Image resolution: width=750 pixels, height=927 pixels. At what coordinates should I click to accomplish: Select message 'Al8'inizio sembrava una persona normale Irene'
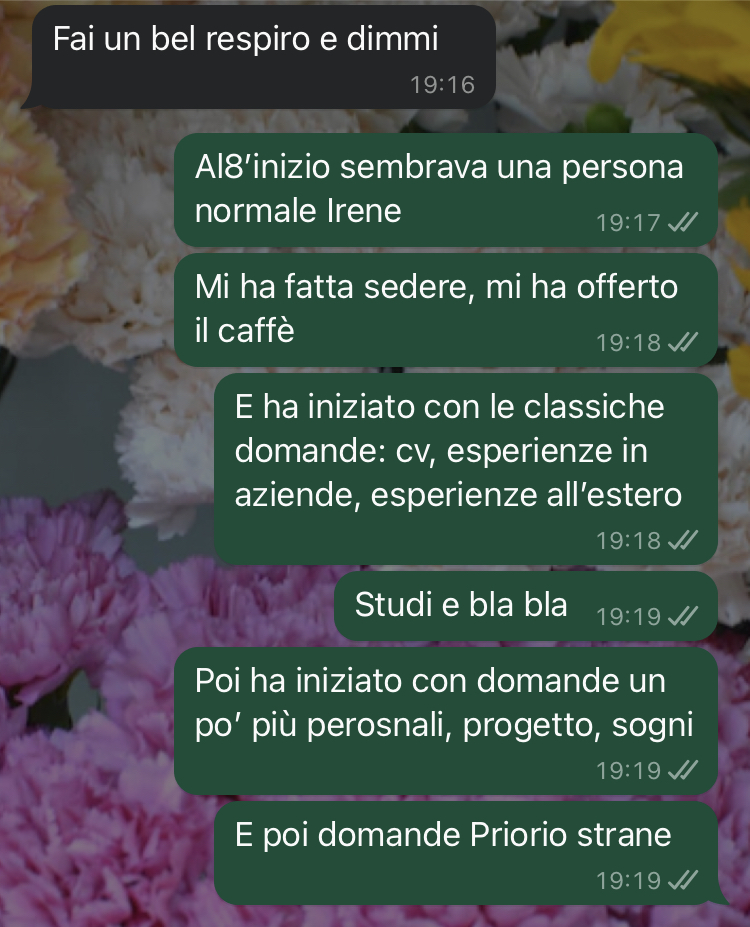(x=446, y=190)
